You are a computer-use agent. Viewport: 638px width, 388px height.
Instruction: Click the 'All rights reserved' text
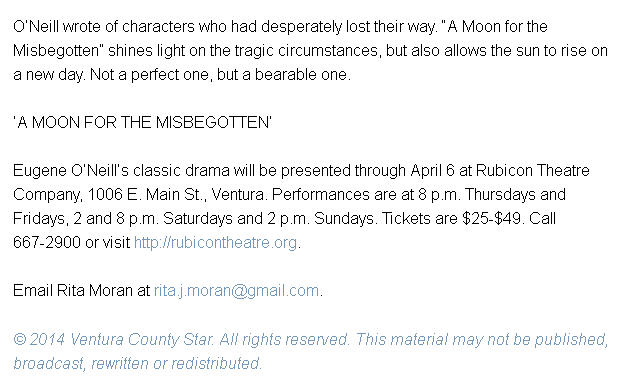point(284,339)
